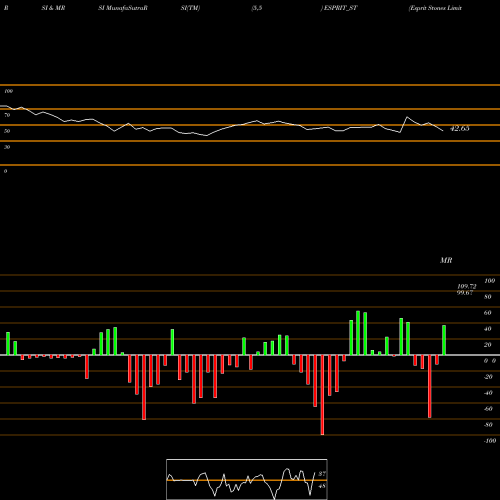Screen dimensions: 500x500
Task: Click the last green bar in MR chart
Action: click(x=444, y=340)
